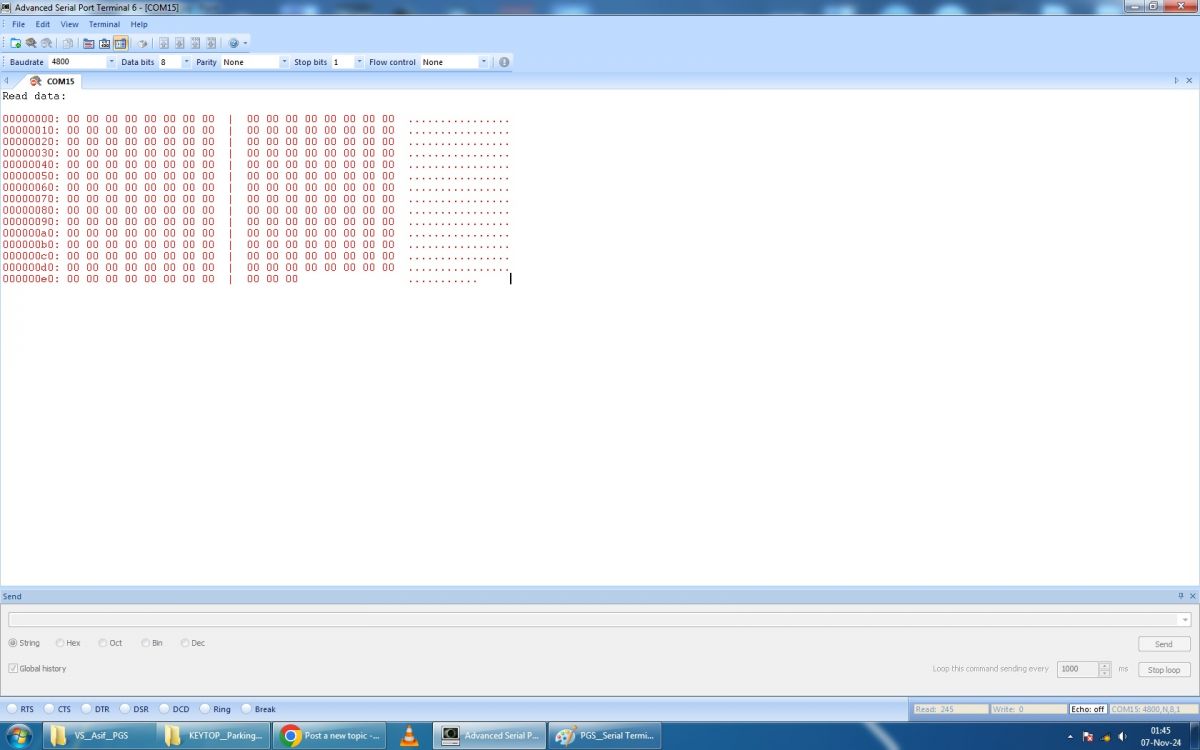Select the COM15 session tab
The height and width of the screenshot is (750, 1200).
[52, 81]
